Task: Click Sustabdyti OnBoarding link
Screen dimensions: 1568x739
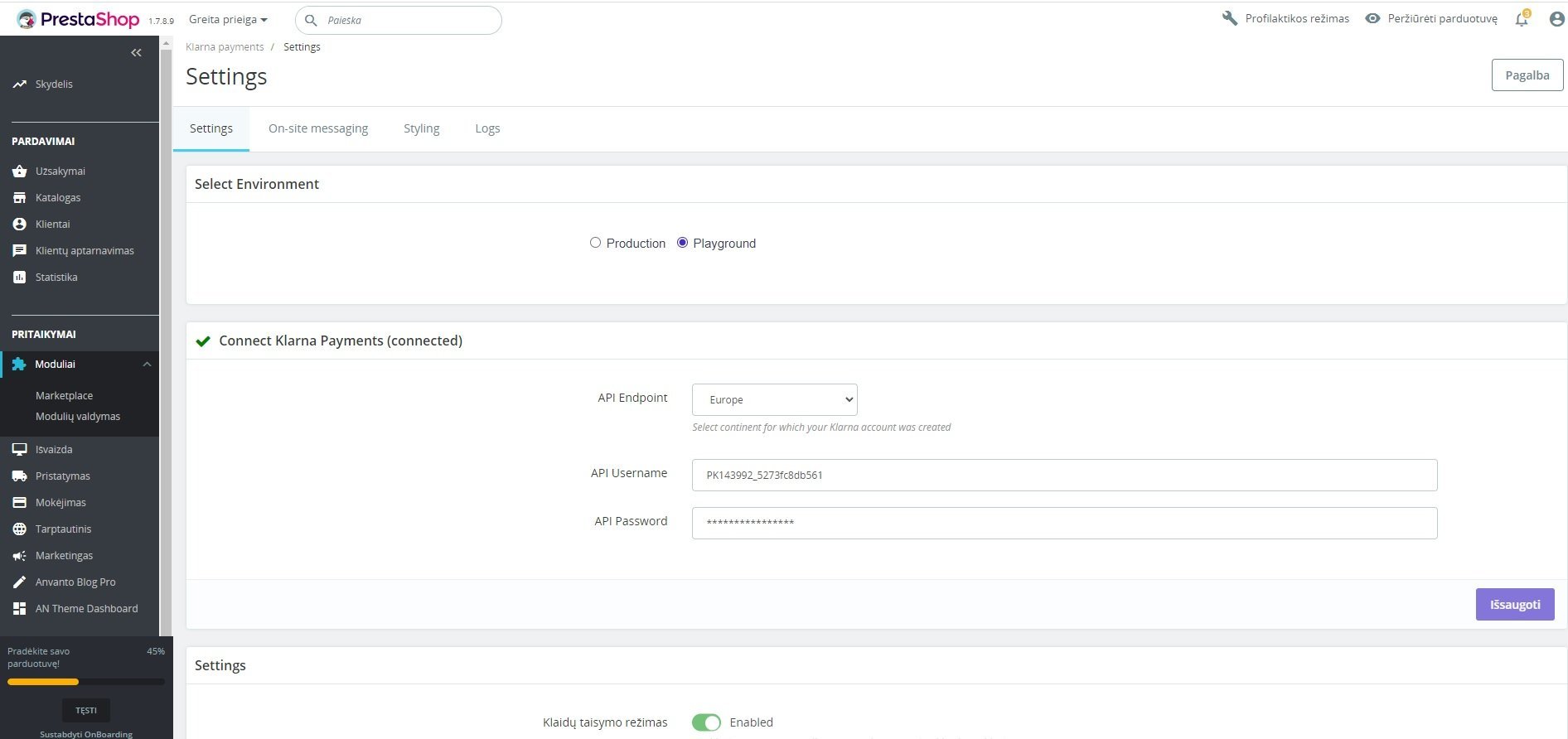Action: (x=86, y=734)
